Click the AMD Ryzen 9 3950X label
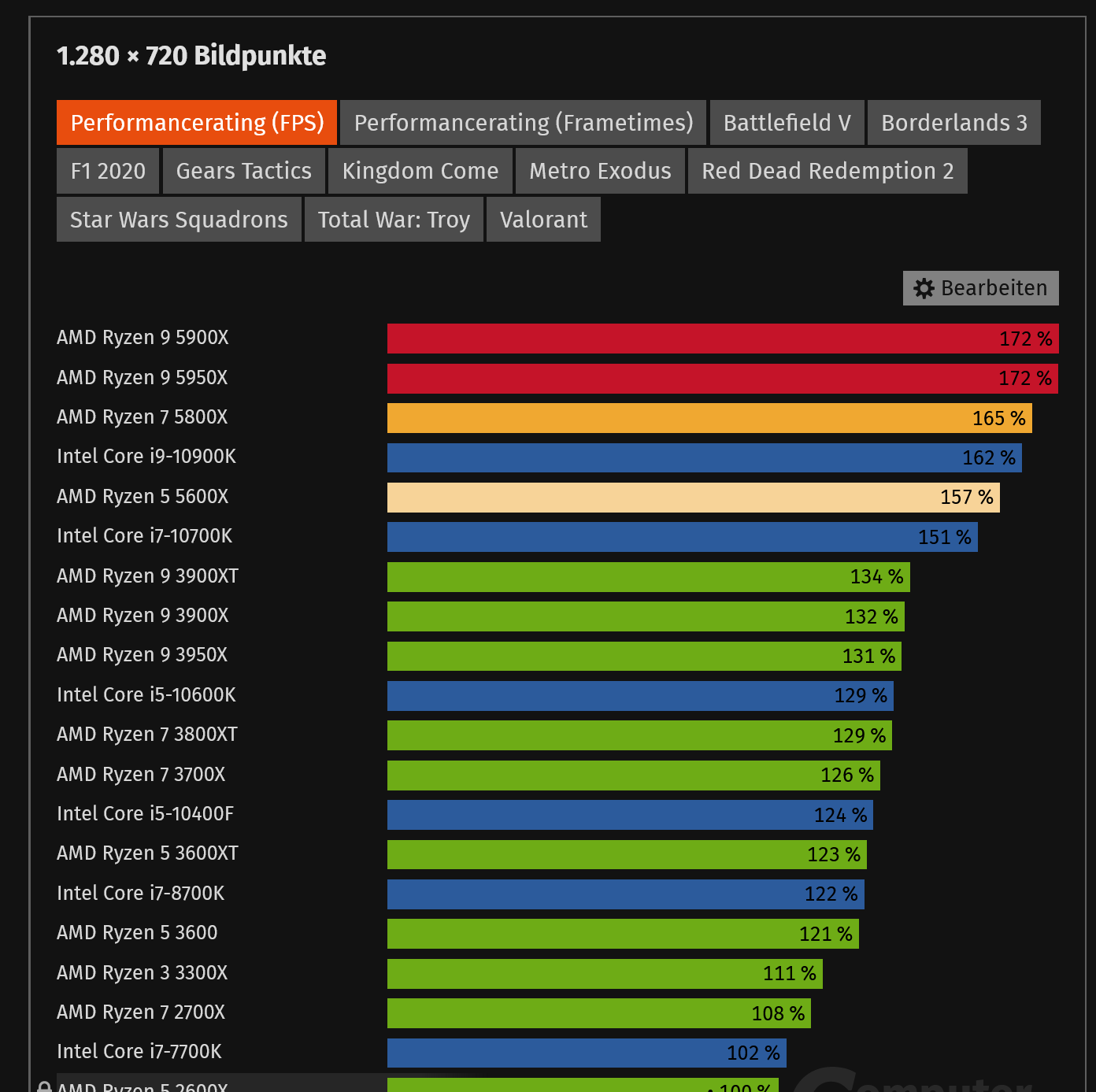Viewport: 1096px width, 1092px height. click(x=143, y=655)
